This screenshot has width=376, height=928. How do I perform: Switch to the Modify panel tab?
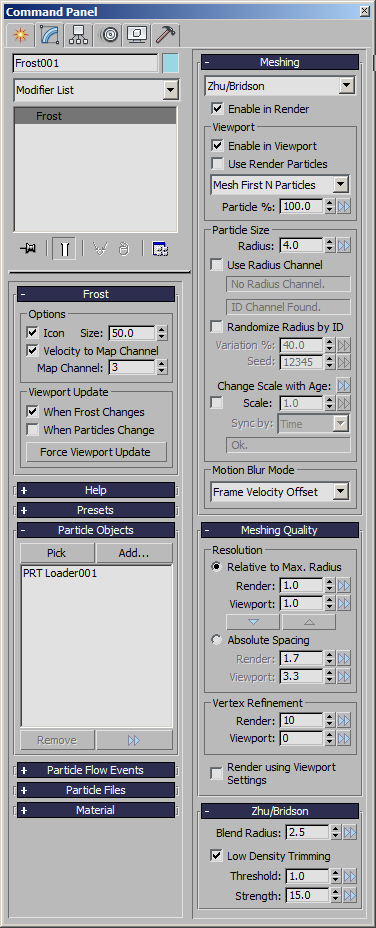(x=49, y=35)
